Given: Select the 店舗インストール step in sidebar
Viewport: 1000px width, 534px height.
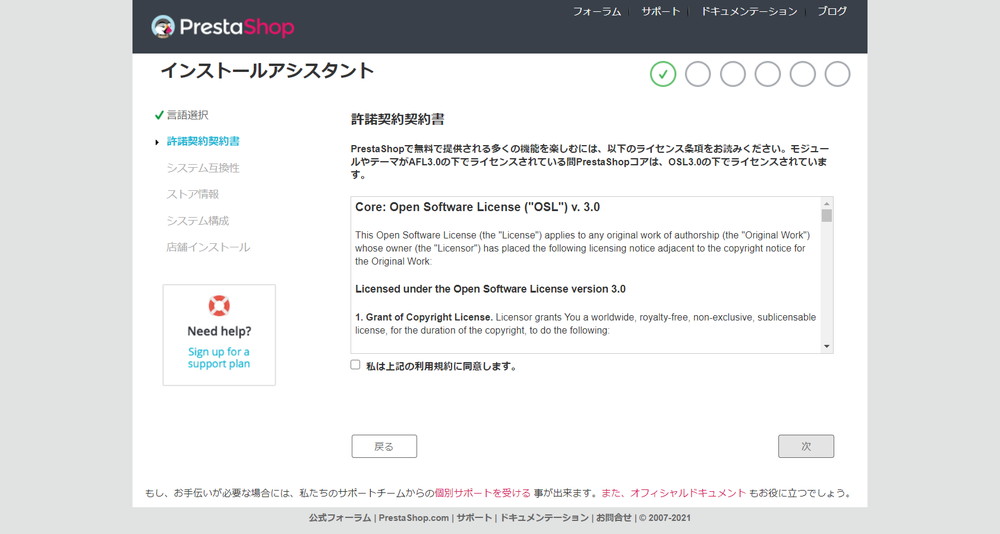Looking at the screenshot, I should coord(209,248).
